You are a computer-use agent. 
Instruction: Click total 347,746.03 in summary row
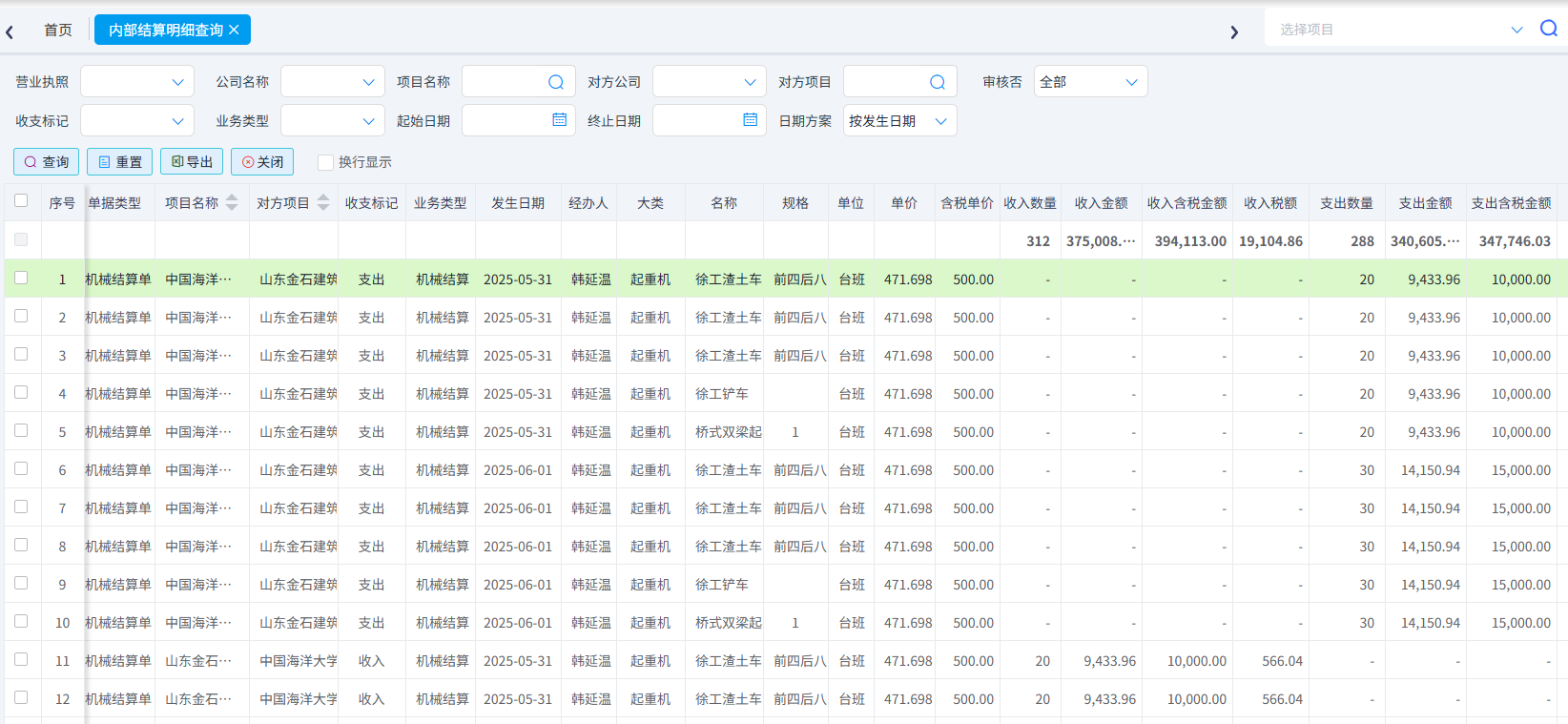pos(1515,241)
